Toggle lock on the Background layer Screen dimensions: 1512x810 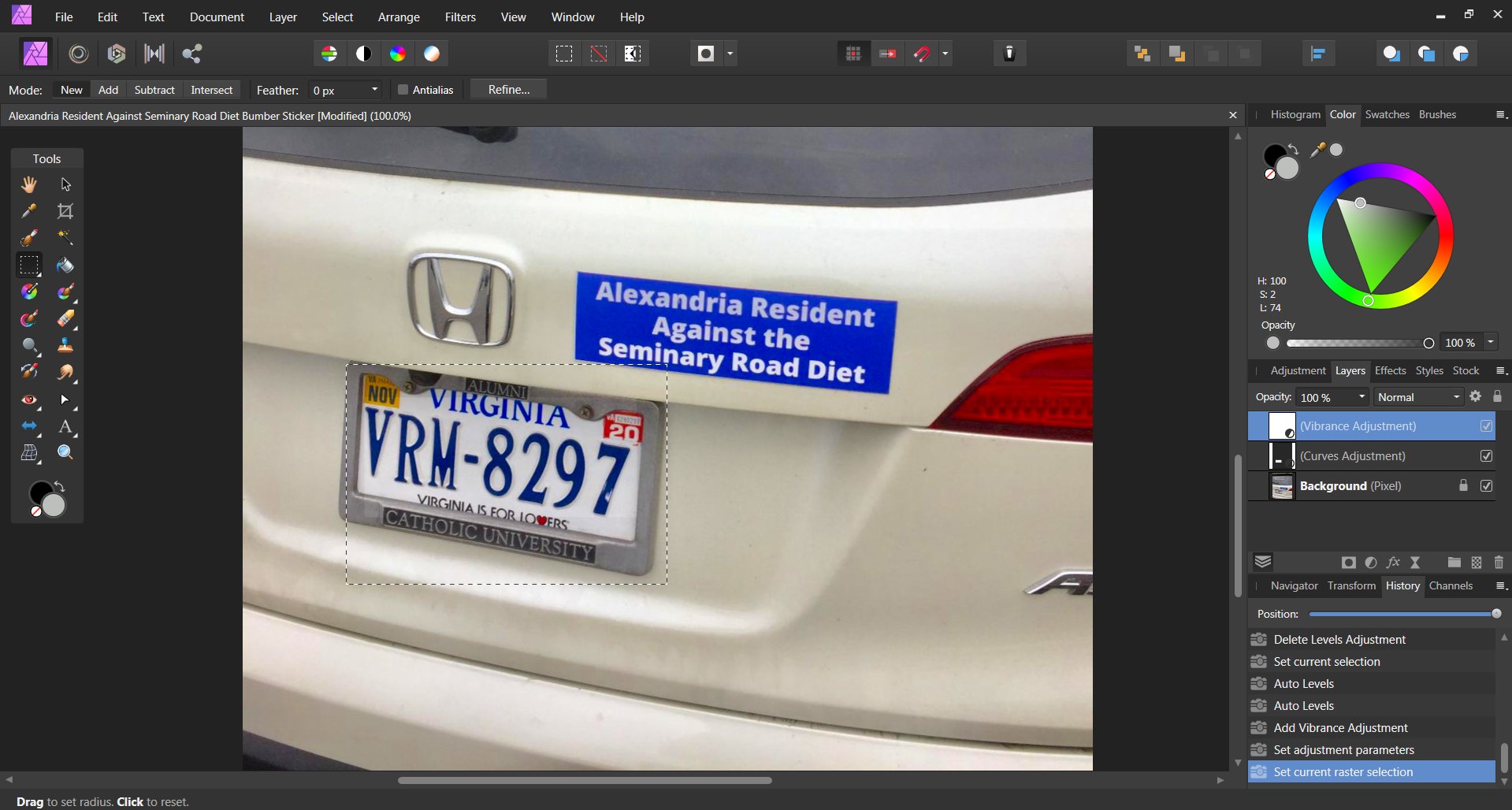click(x=1463, y=486)
